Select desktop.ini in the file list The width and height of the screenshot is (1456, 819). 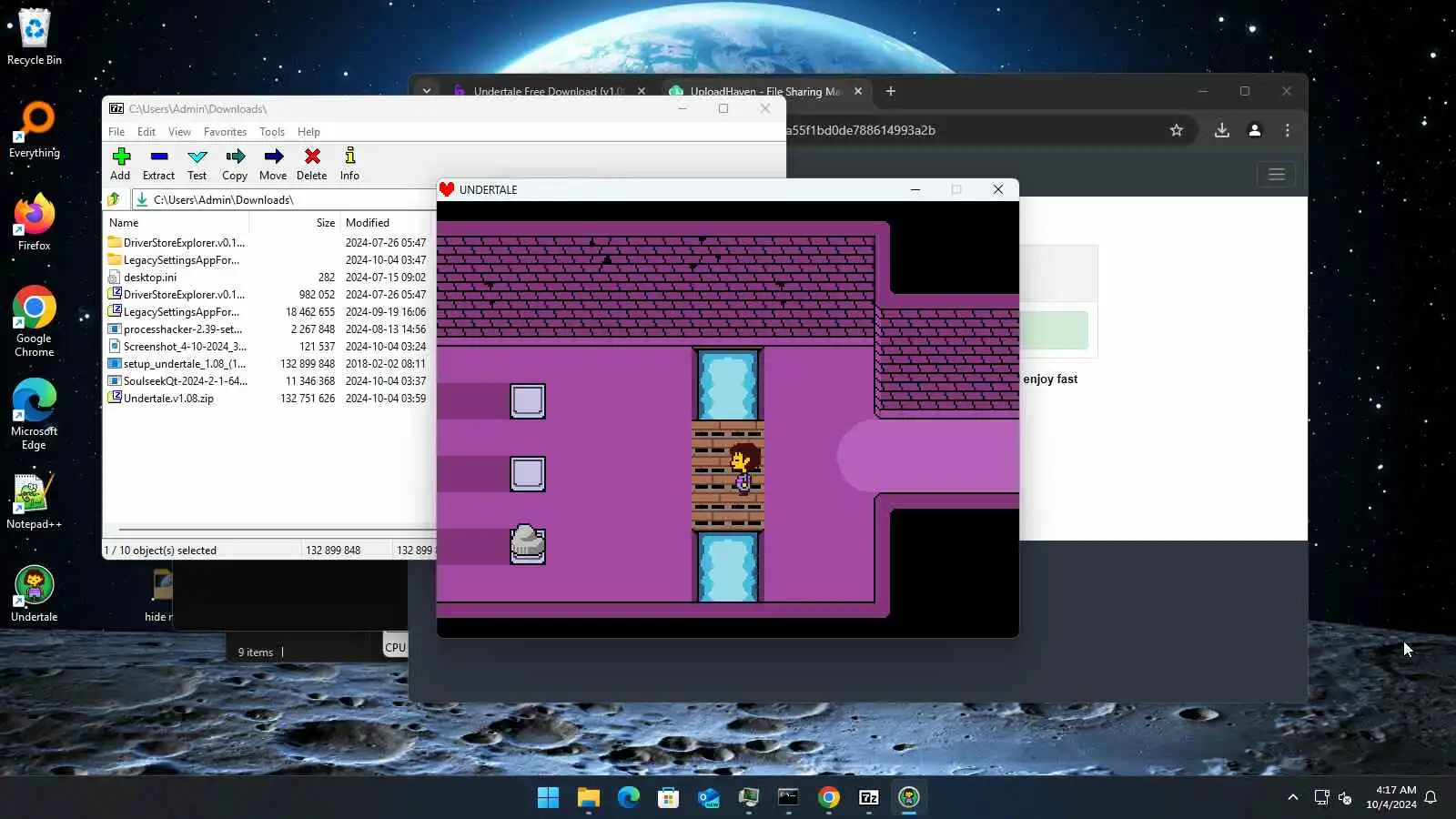pyautogui.click(x=268, y=278)
